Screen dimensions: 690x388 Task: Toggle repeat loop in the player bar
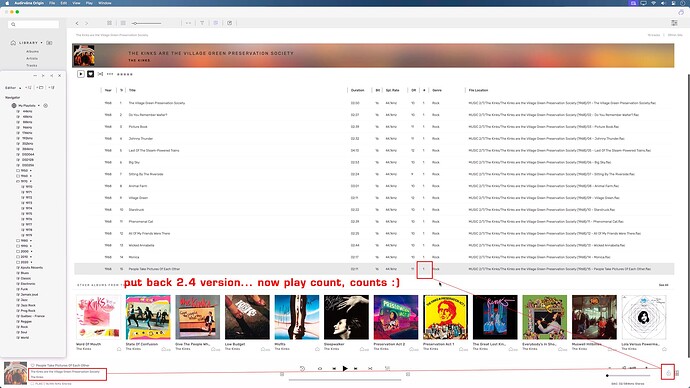(320, 369)
